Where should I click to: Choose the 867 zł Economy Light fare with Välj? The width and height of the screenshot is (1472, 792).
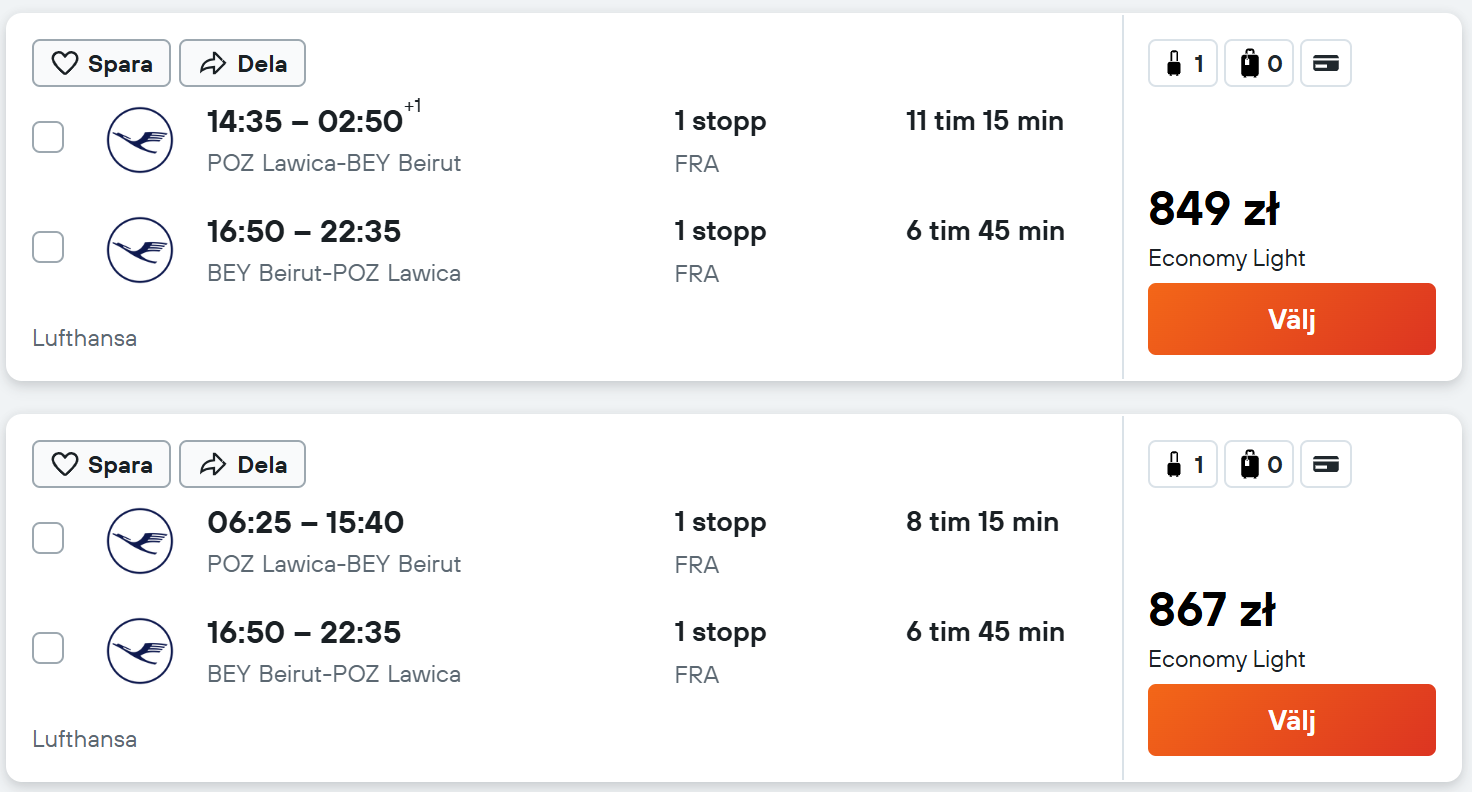click(1292, 720)
